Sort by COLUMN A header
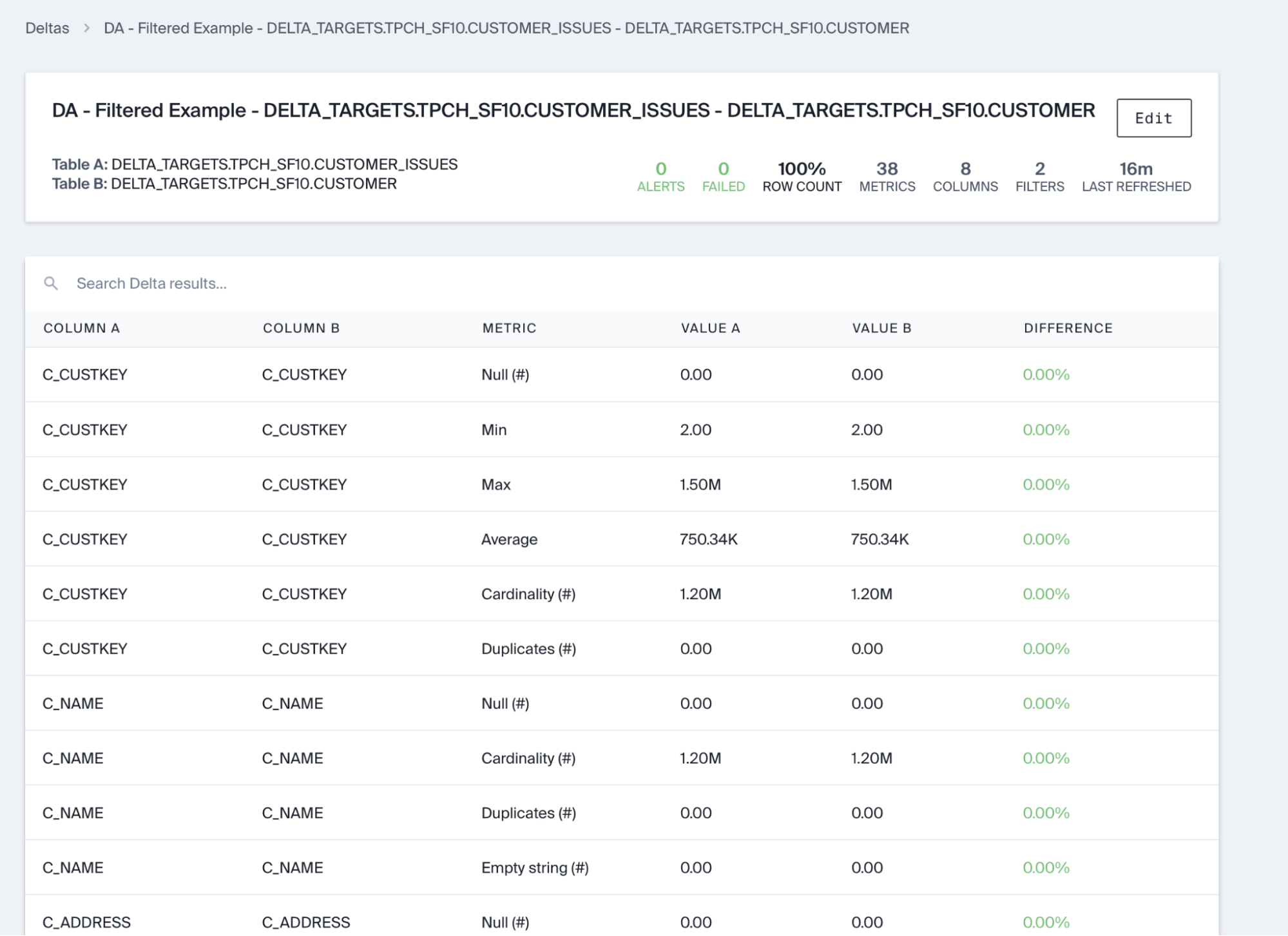The height and width of the screenshot is (936, 1288). 82,328
